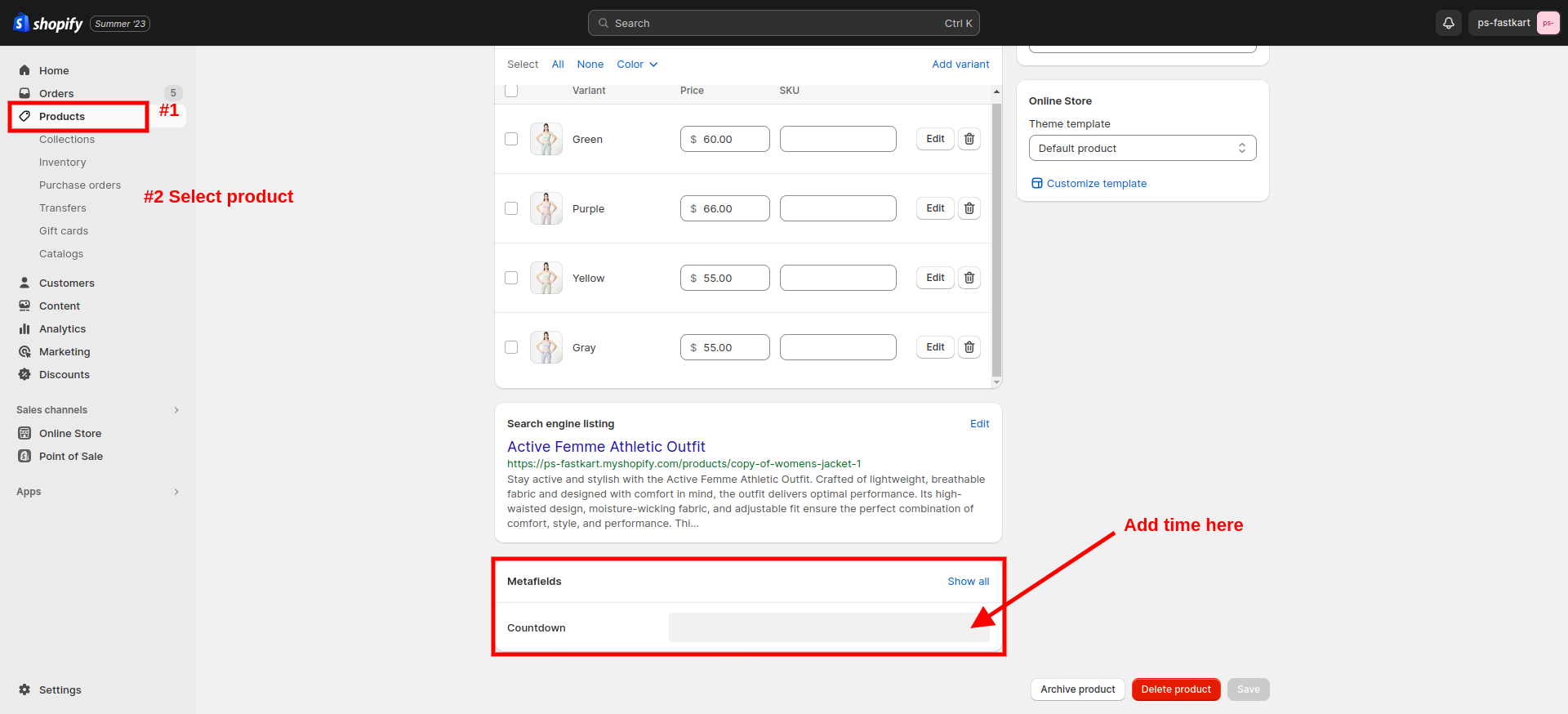
Task: Check the Gray variant checkbox
Action: click(511, 347)
